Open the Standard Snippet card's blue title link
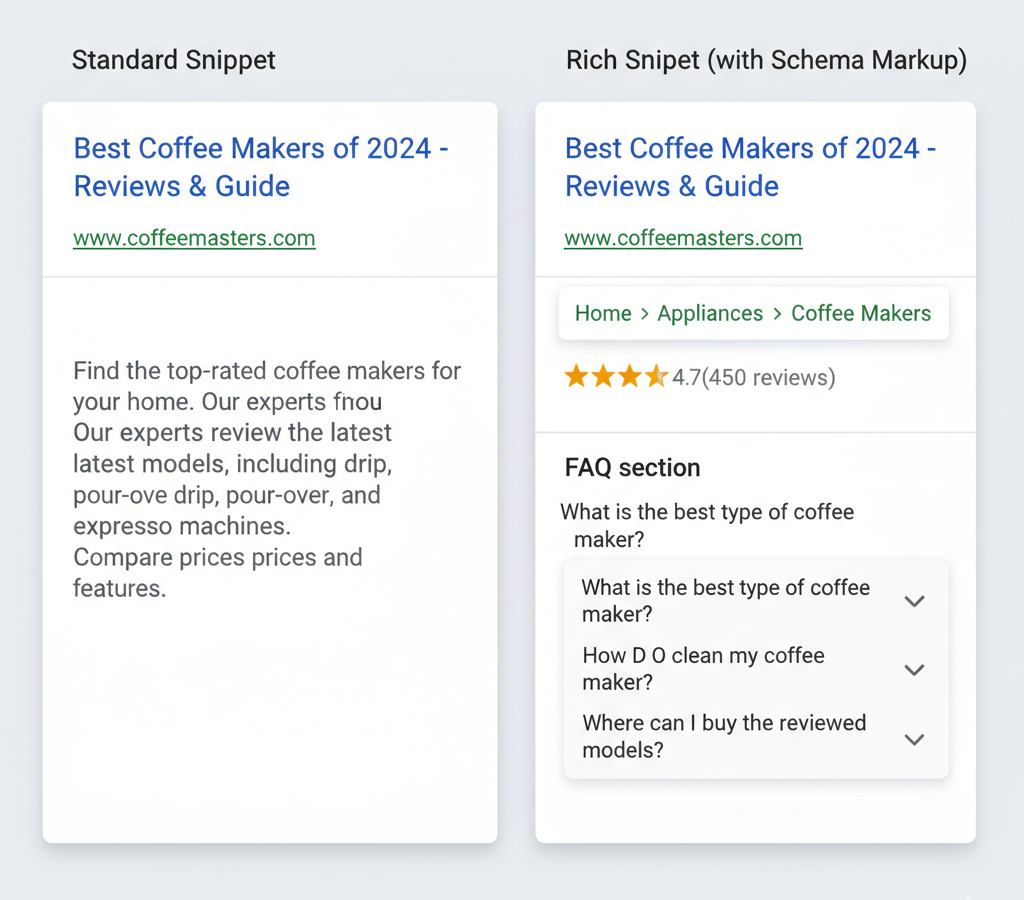 pos(261,167)
